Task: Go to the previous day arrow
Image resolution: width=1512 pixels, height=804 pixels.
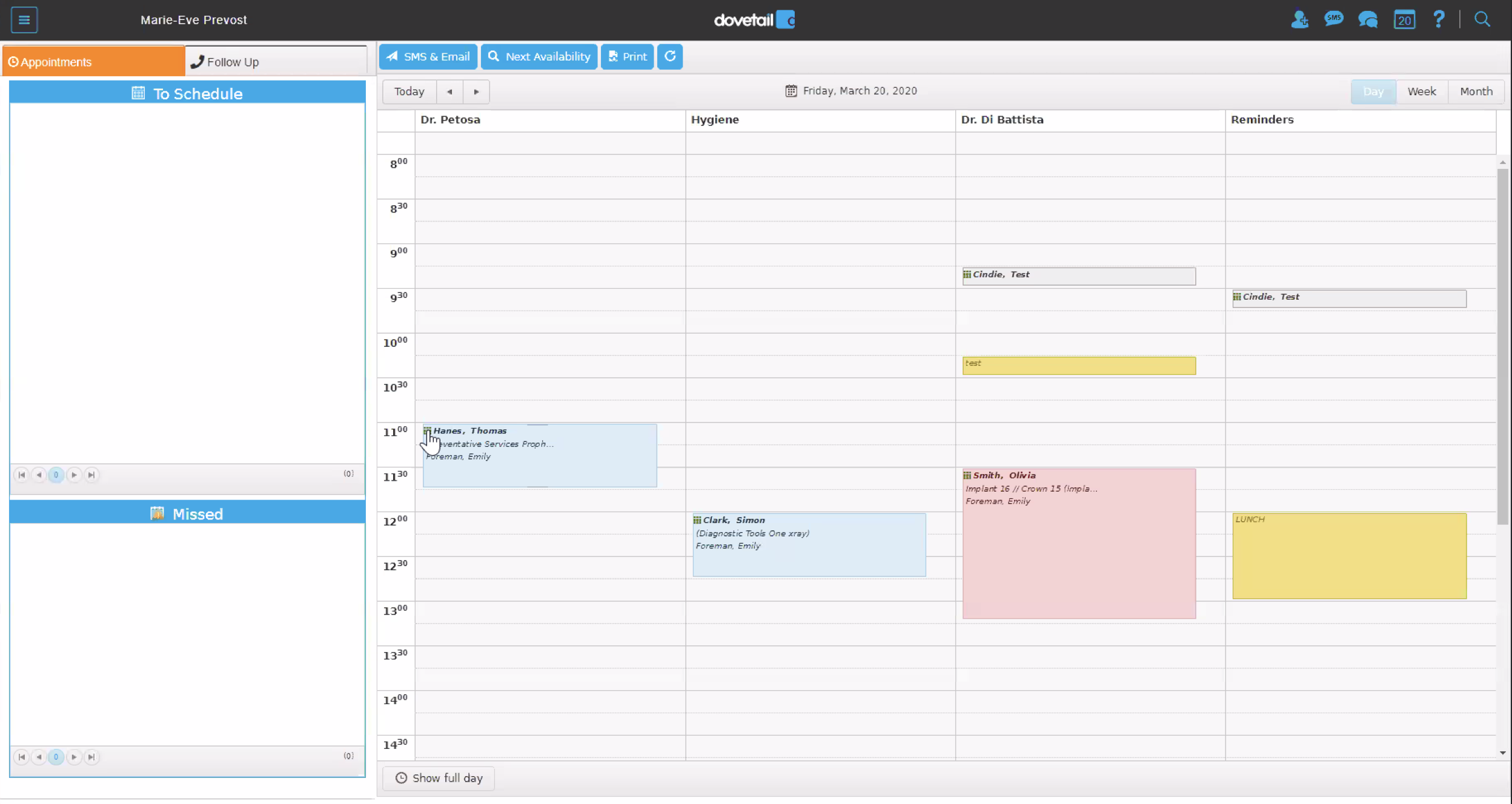Action: coord(449,92)
